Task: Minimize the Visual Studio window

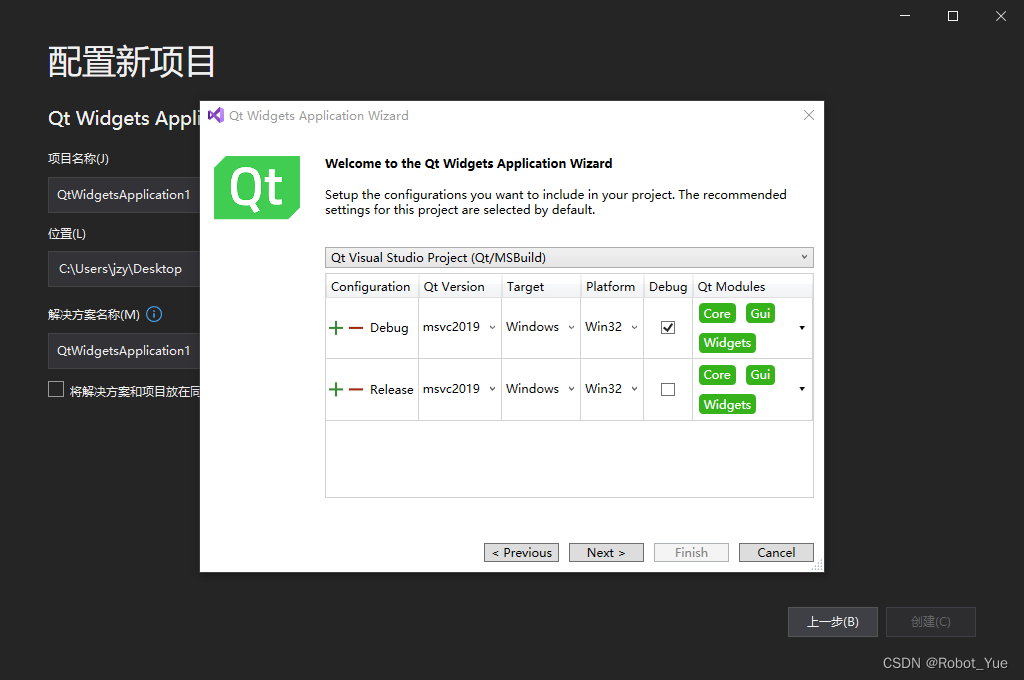Action: pos(904,16)
